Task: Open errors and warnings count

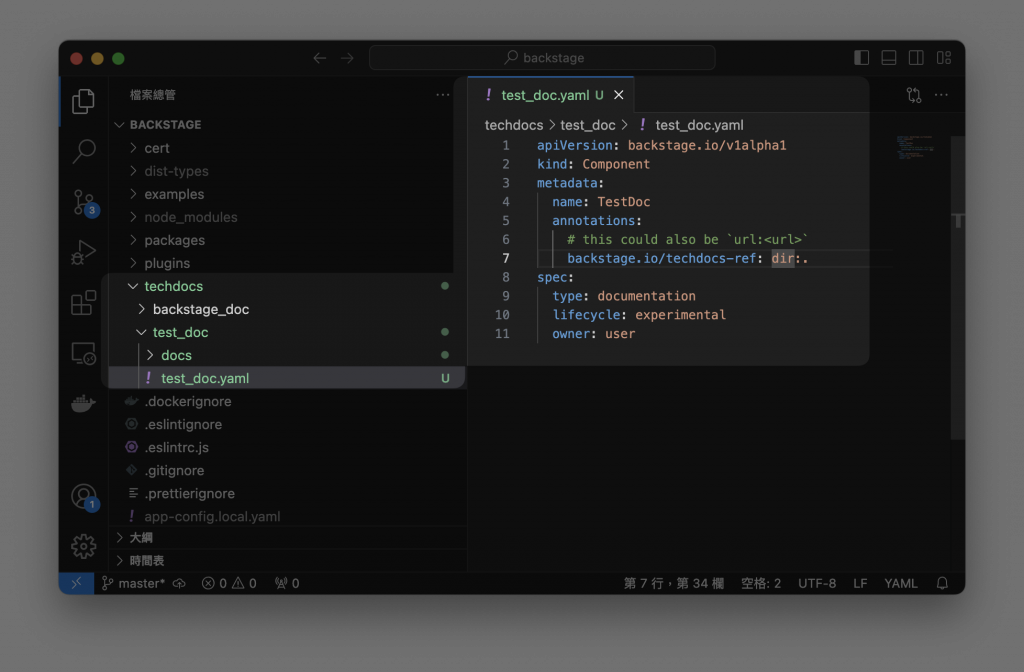Action: (x=229, y=583)
